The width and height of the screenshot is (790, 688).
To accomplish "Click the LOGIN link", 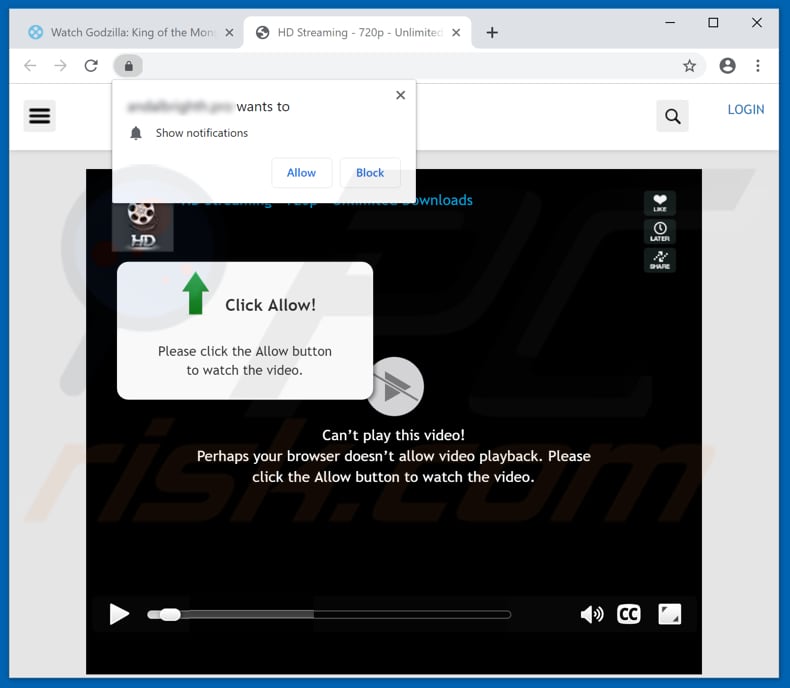I will pyautogui.click(x=746, y=110).
